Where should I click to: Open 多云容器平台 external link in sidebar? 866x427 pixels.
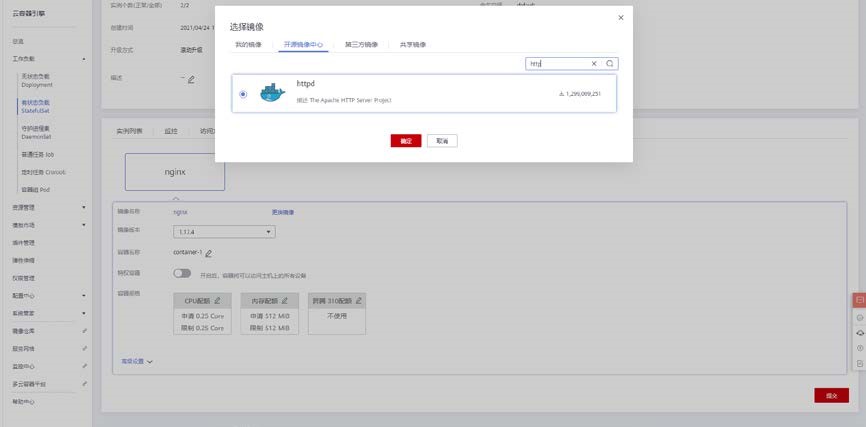[x=49, y=384]
